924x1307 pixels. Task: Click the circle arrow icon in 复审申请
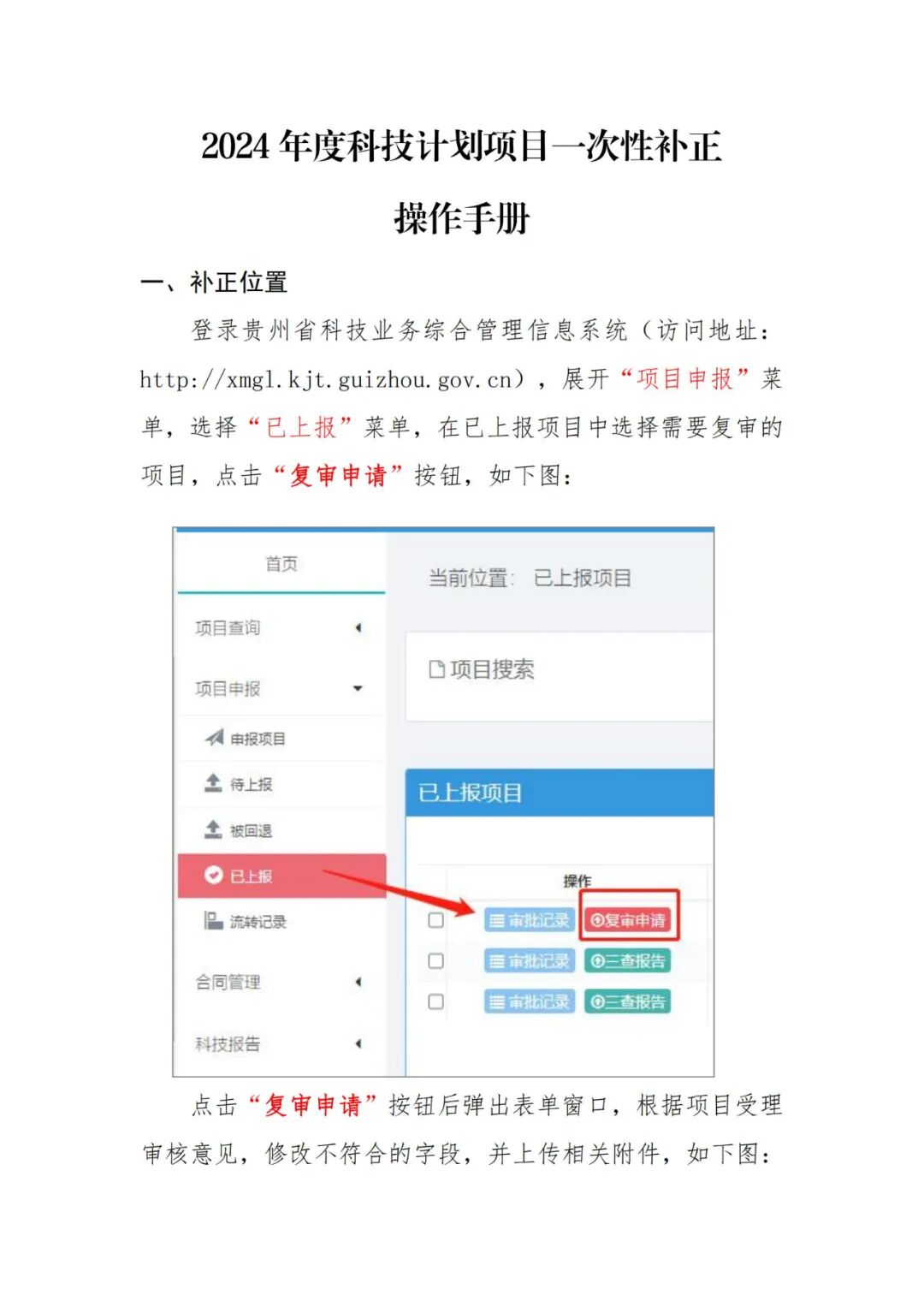[597, 920]
